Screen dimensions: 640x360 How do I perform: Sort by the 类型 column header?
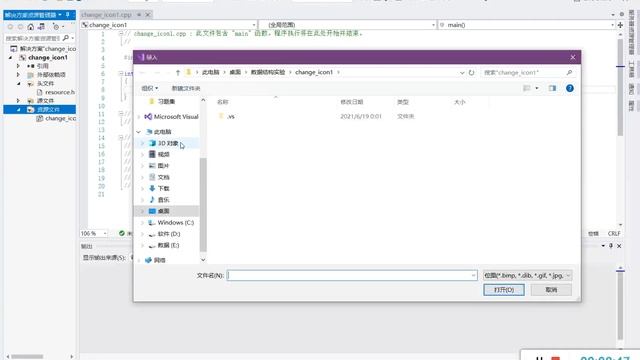pos(402,102)
